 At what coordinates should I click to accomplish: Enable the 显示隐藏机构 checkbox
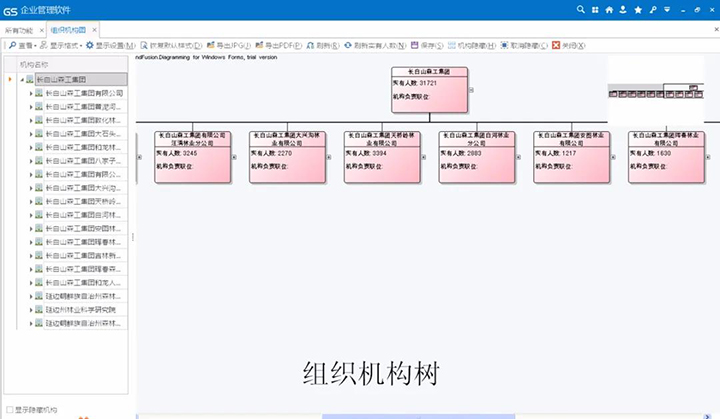click(x=9, y=410)
